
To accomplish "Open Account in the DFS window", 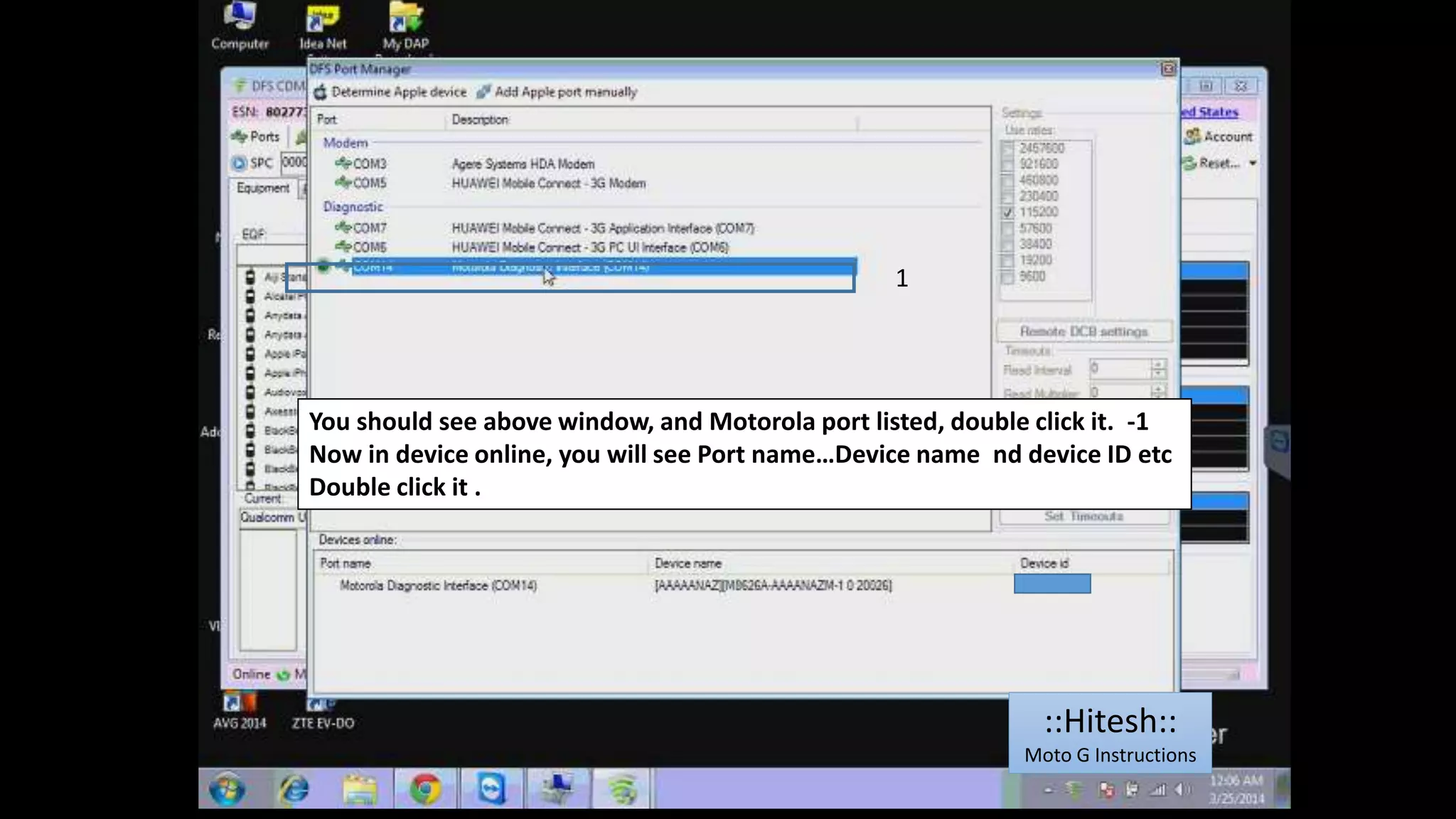I will click(x=1219, y=136).
